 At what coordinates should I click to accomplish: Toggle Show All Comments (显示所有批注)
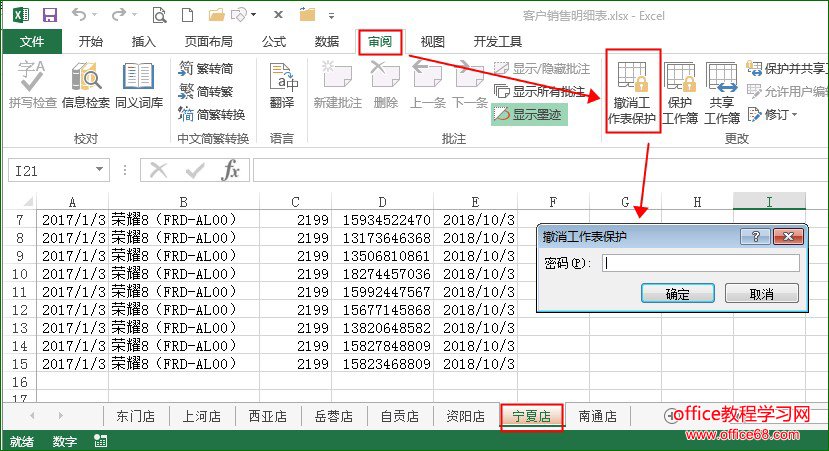[x=539, y=91]
